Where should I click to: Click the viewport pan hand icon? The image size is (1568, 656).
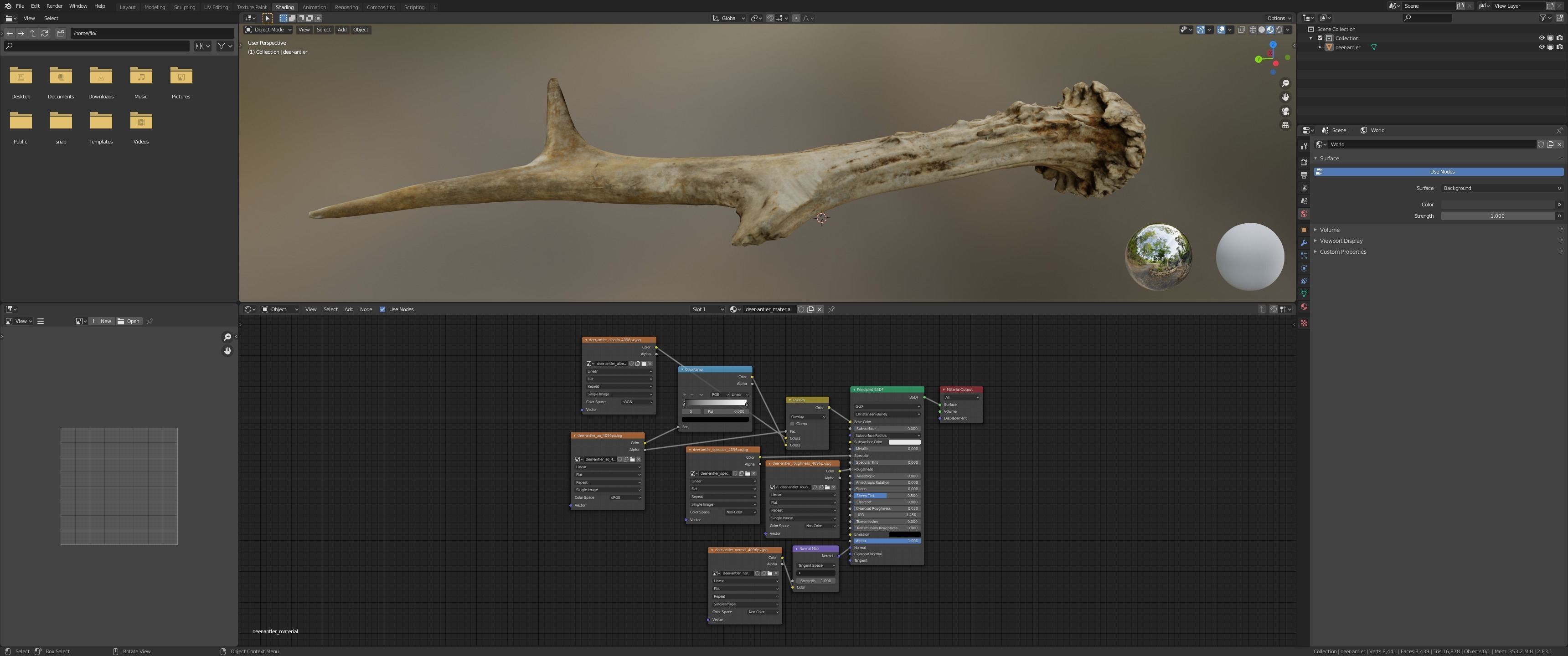coord(1285,97)
